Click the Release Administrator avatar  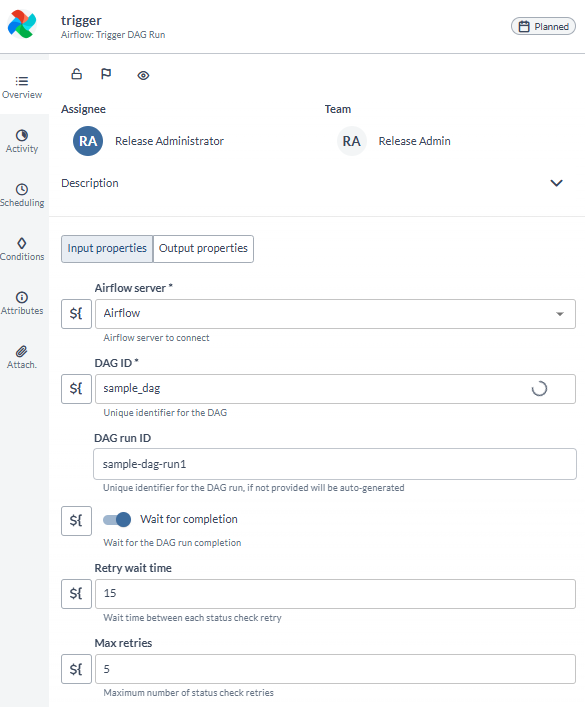coord(88,141)
